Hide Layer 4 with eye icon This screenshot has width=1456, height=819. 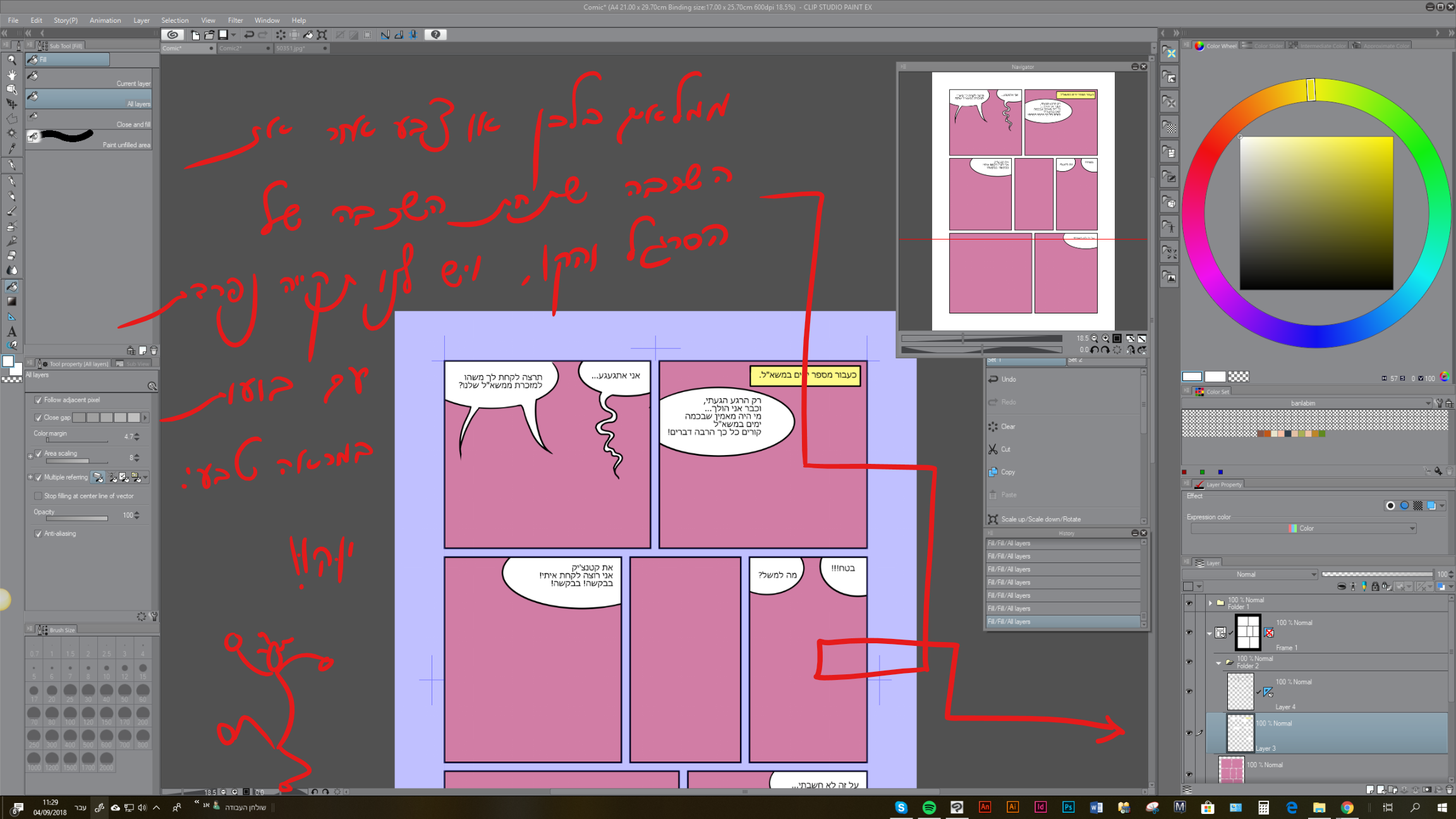tap(1189, 691)
